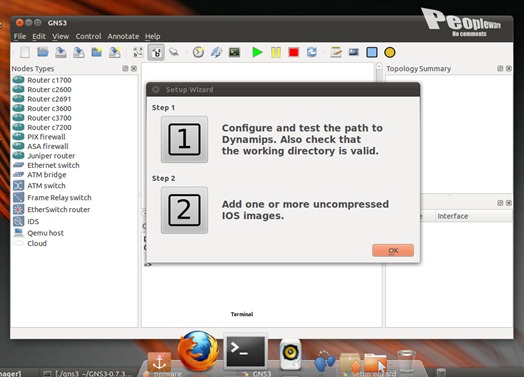524x377 pixels.
Task: Toggle the show hostnames toolbar icon
Action: click(156, 52)
